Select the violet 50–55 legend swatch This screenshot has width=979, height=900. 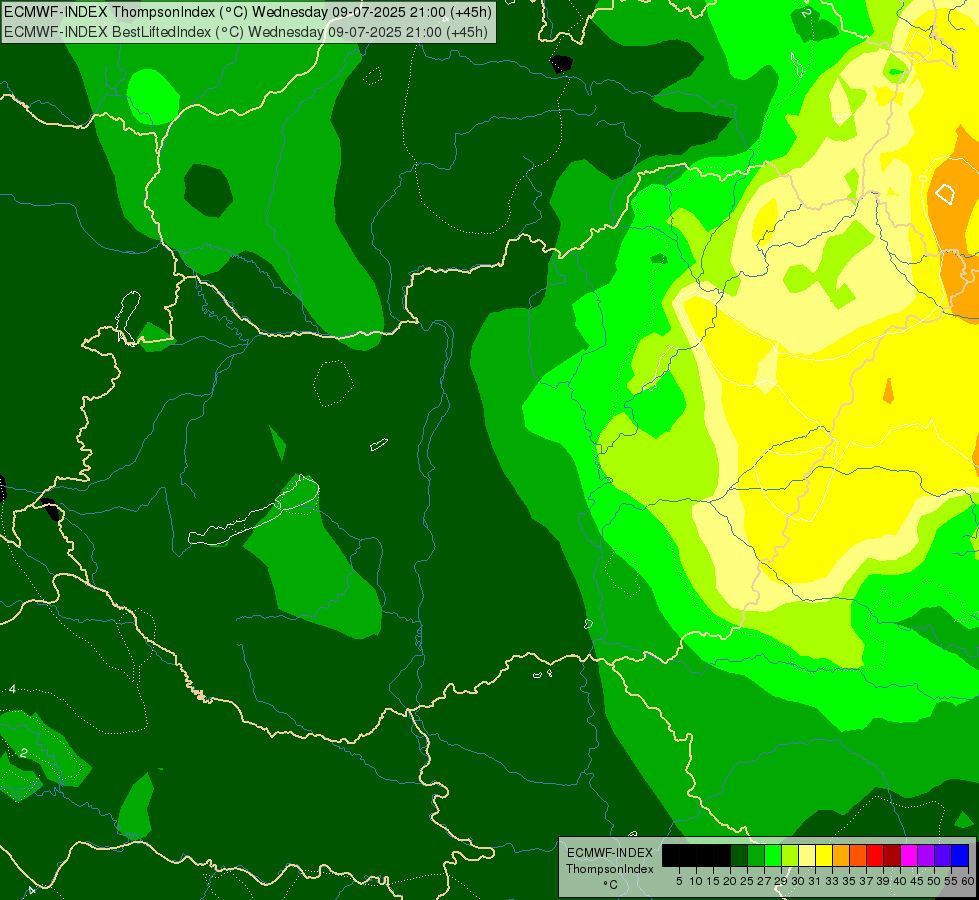tap(943, 855)
